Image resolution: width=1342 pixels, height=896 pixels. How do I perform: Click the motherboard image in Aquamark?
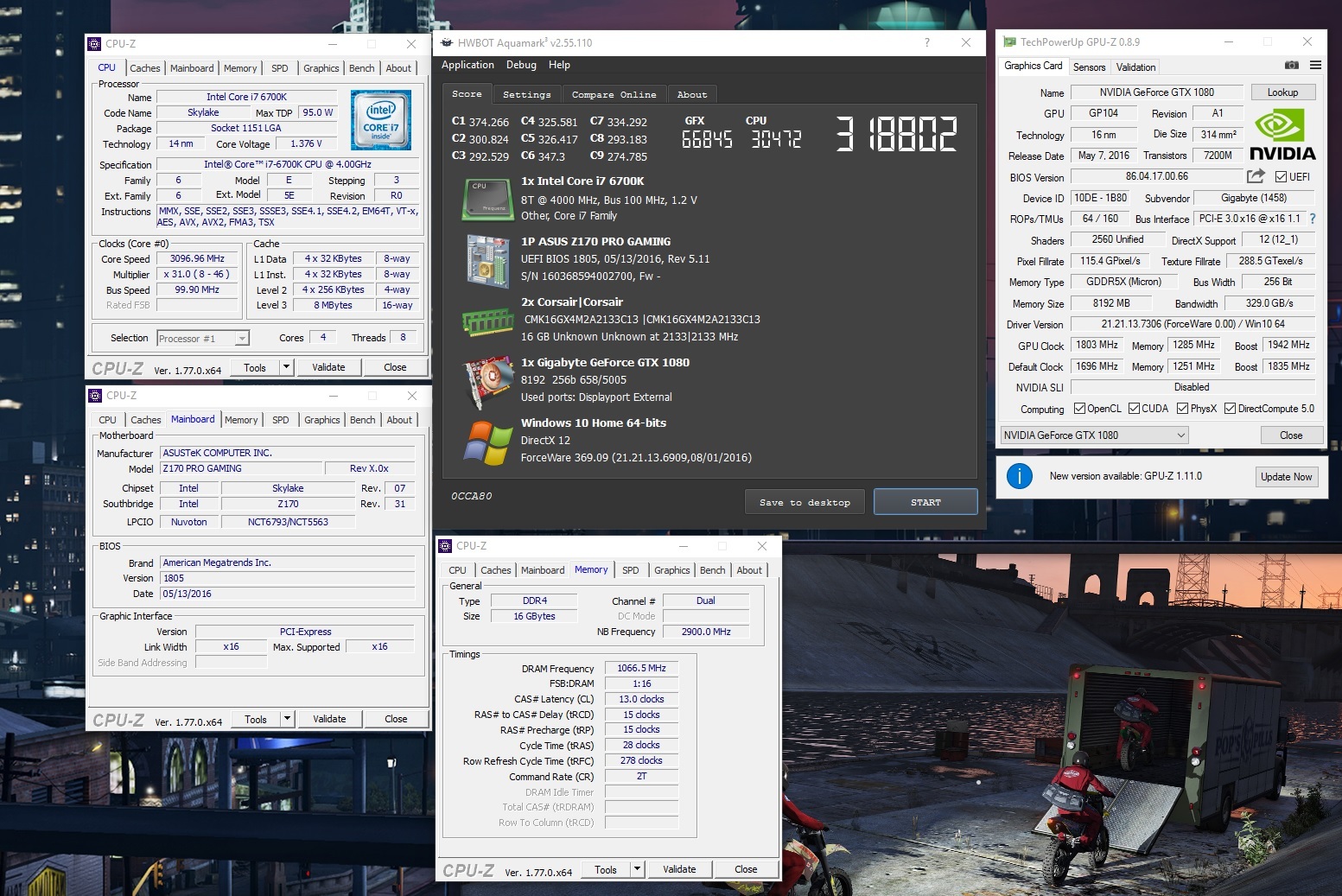[x=488, y=260]
